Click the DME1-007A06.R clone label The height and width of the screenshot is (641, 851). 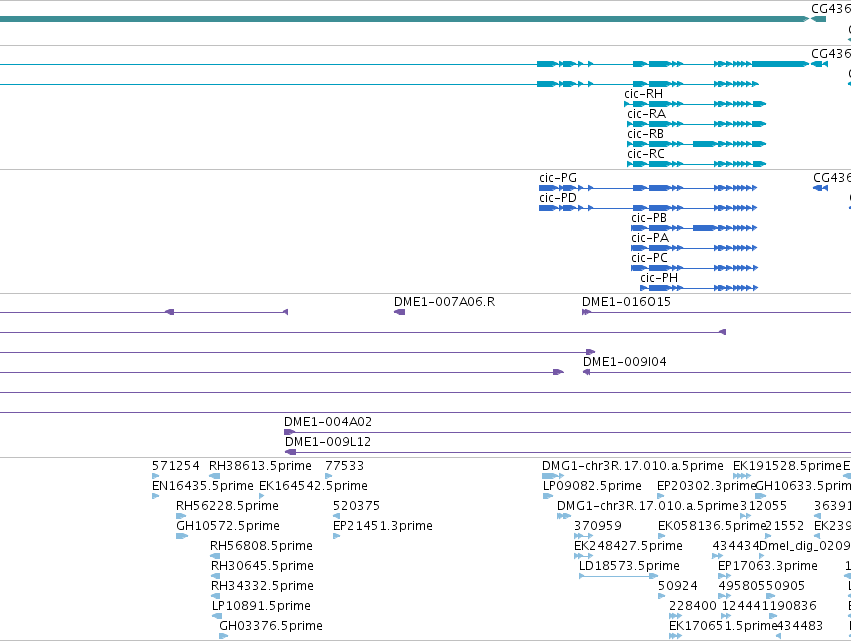coord(444,302)
